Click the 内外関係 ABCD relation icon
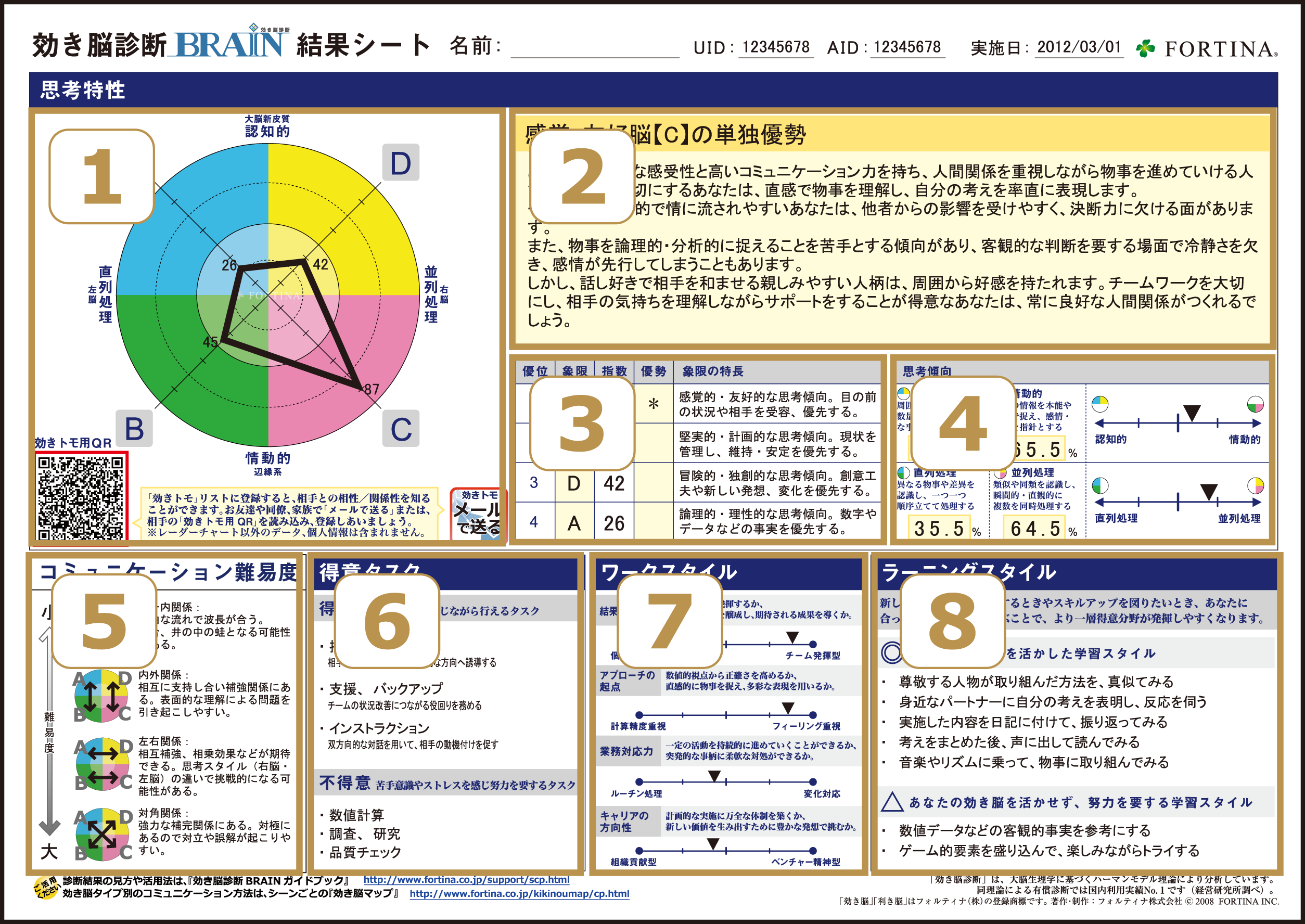The image size is (1305, 924). [x=103, y=696]
